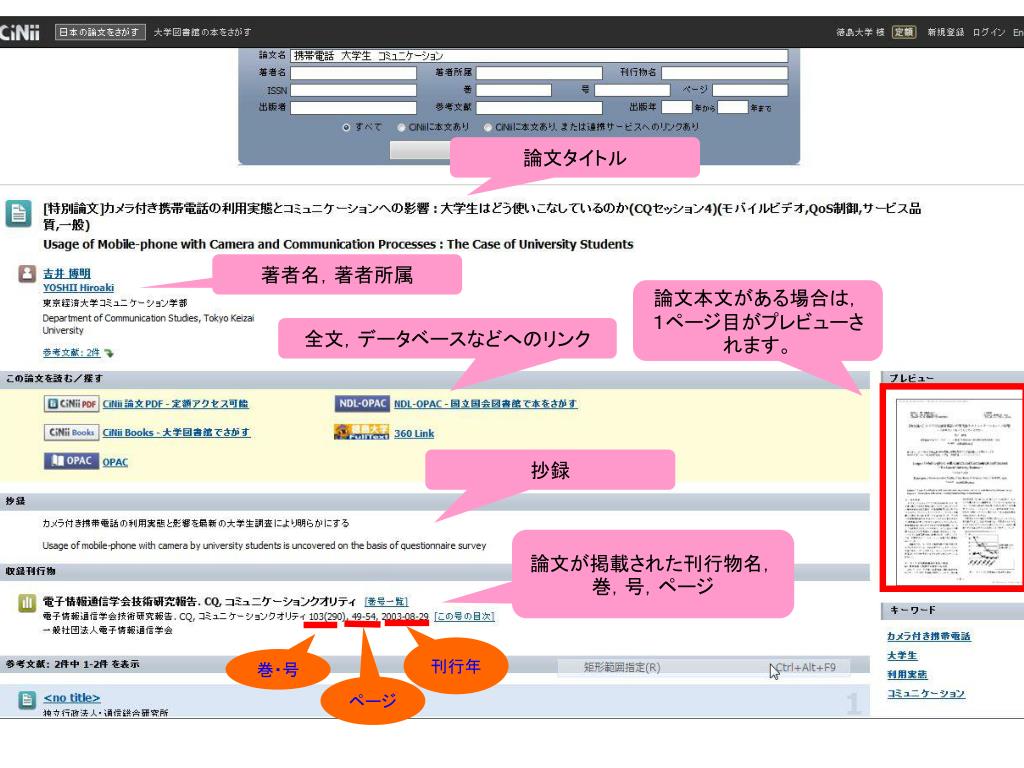Click the 360 Link fulltext badge icon

pyautogui.click(x=362, y=432)
